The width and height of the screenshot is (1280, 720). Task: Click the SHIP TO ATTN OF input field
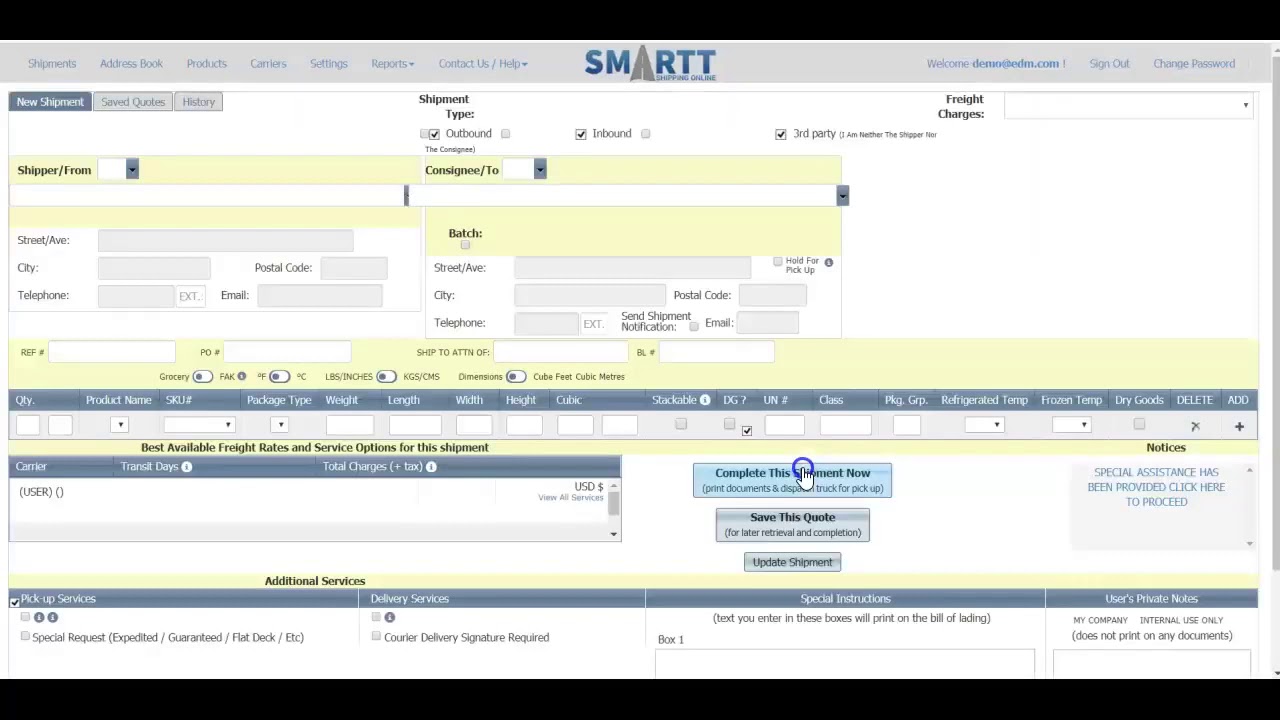coord(560,352)
